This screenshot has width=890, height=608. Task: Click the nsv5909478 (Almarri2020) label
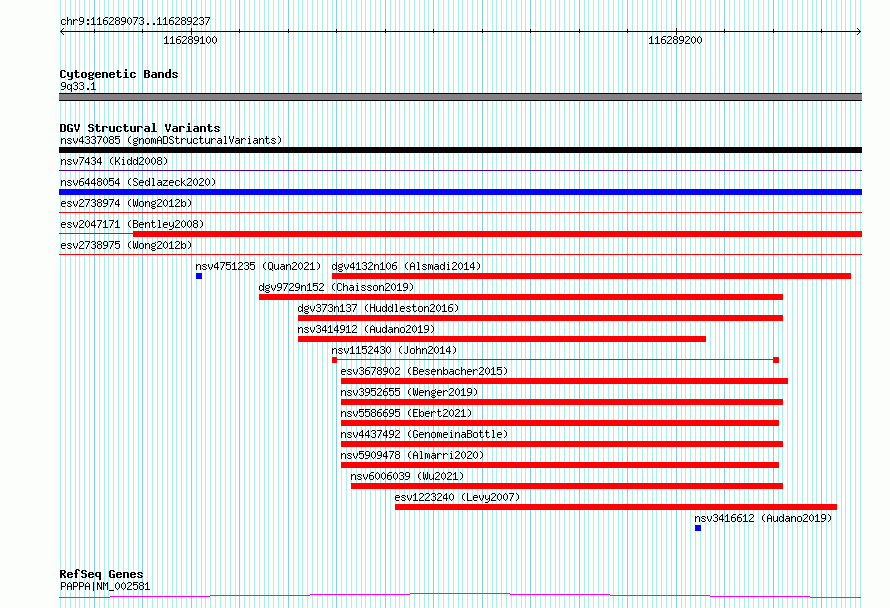click(x=412, y=455)
